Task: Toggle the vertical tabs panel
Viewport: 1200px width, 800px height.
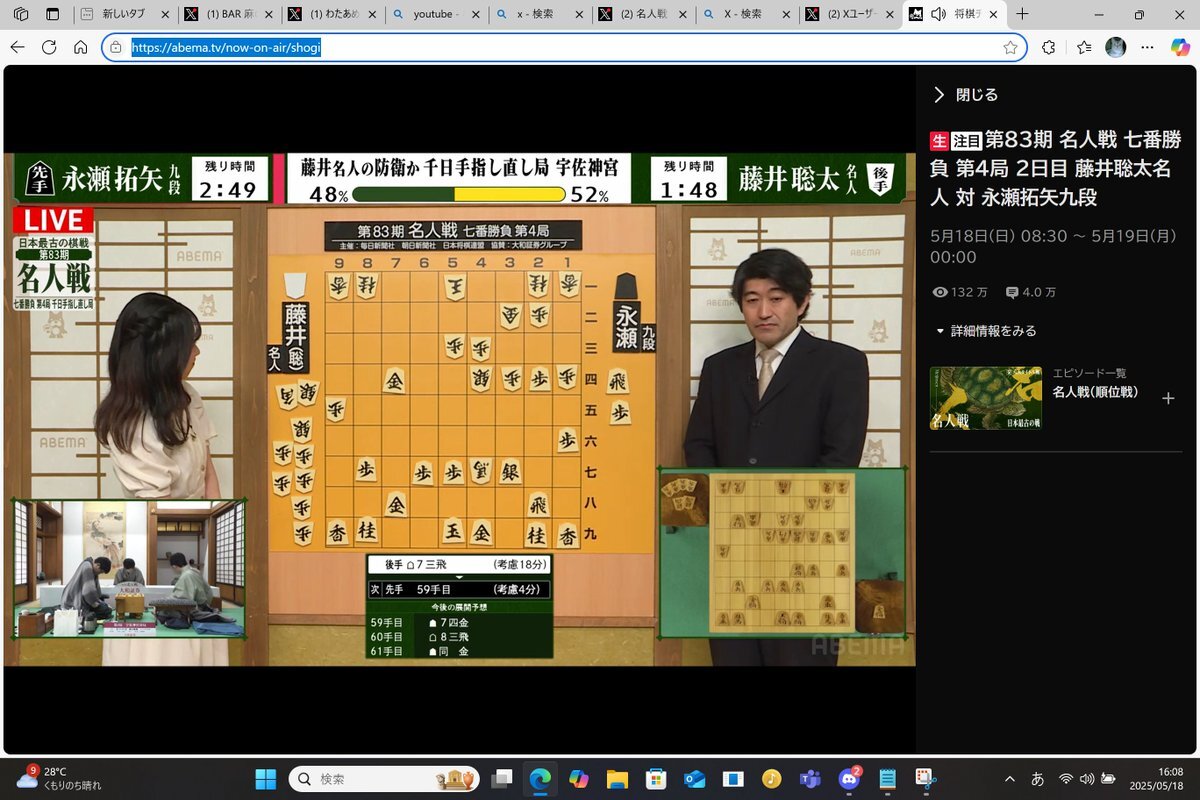Action: (x=53, y=15)
